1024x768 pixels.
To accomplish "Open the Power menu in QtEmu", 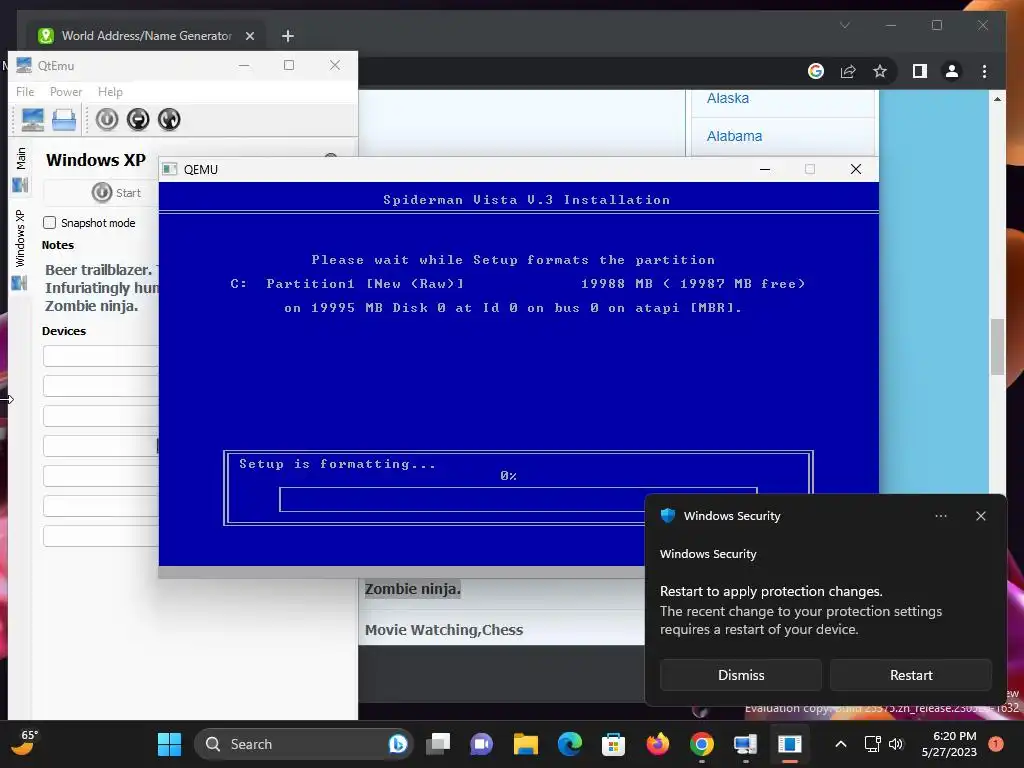I will point(66,92).
